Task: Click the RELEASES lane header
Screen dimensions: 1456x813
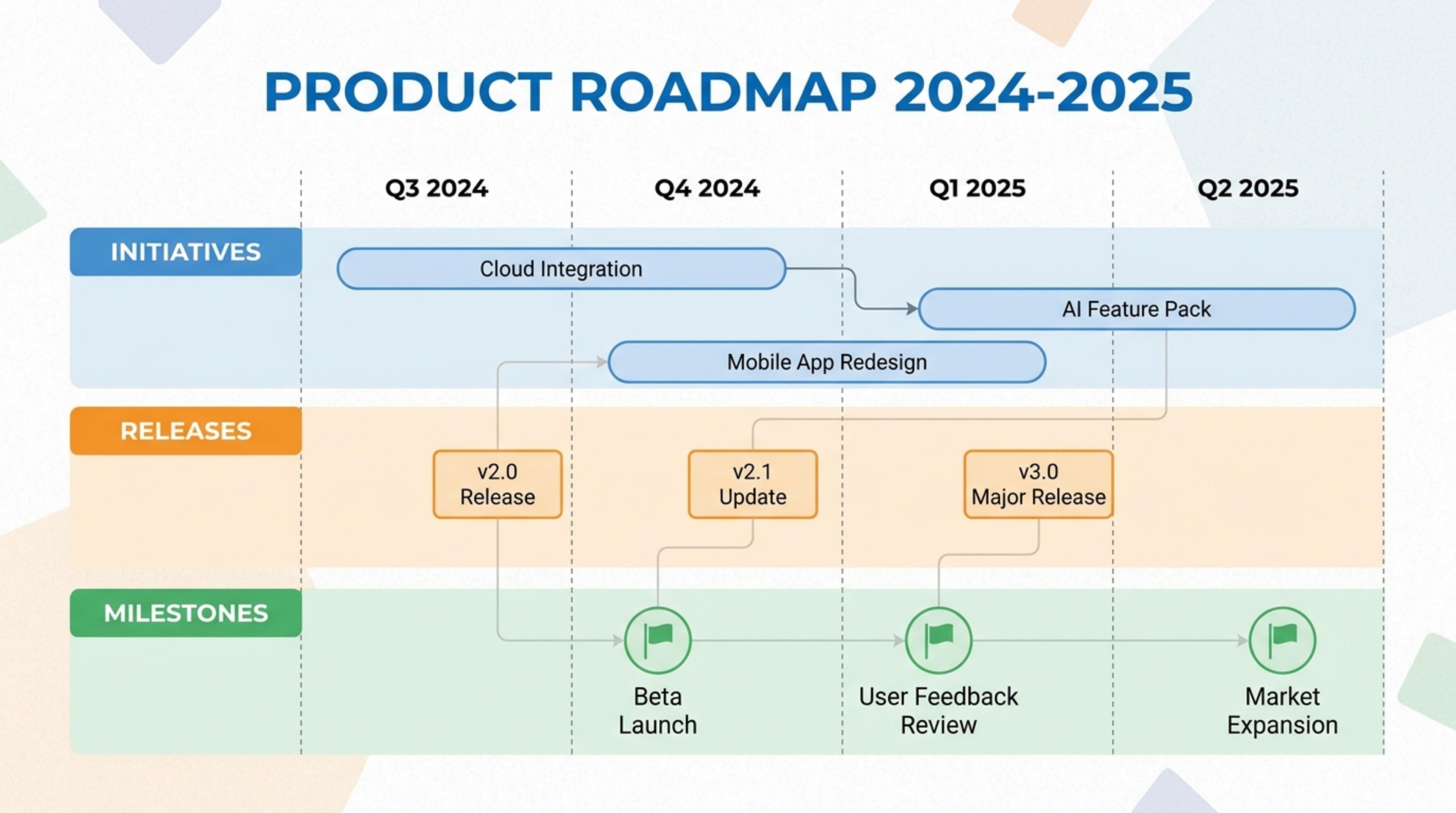Action: [186, 431]
